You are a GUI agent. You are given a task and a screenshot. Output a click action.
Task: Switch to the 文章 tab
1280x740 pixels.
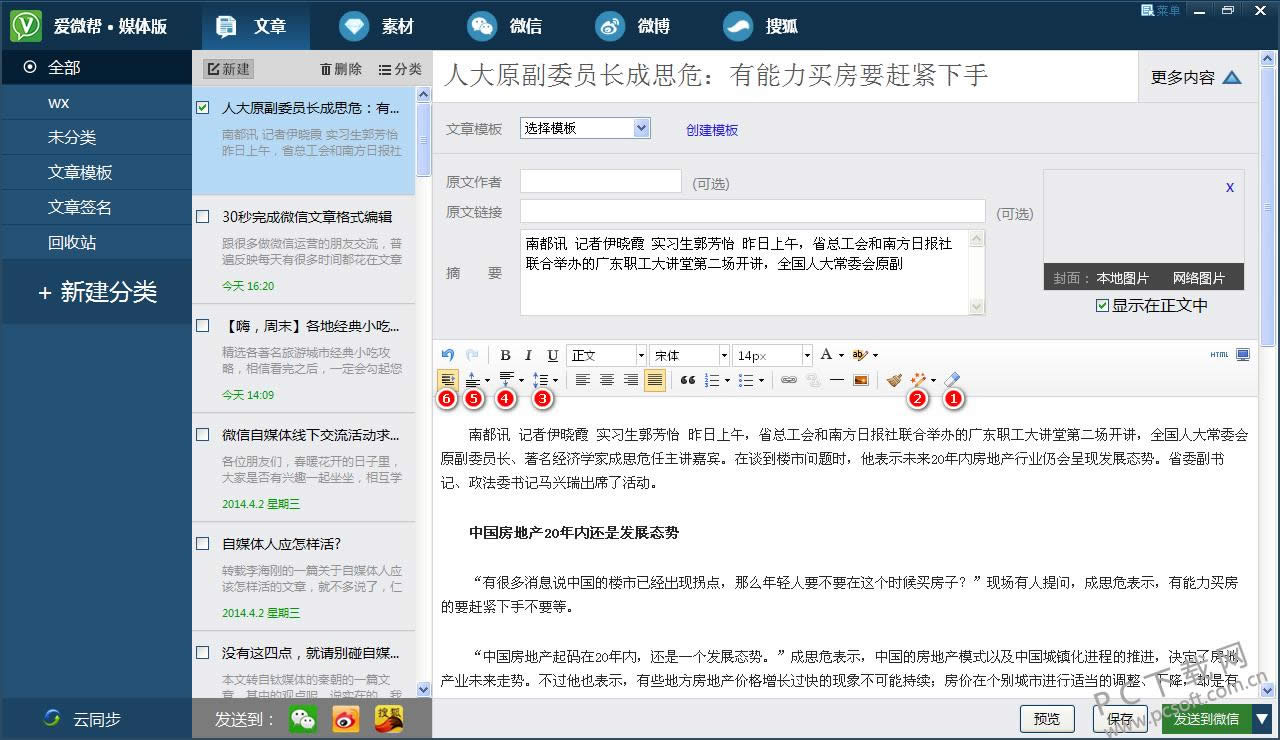(255, 26)
